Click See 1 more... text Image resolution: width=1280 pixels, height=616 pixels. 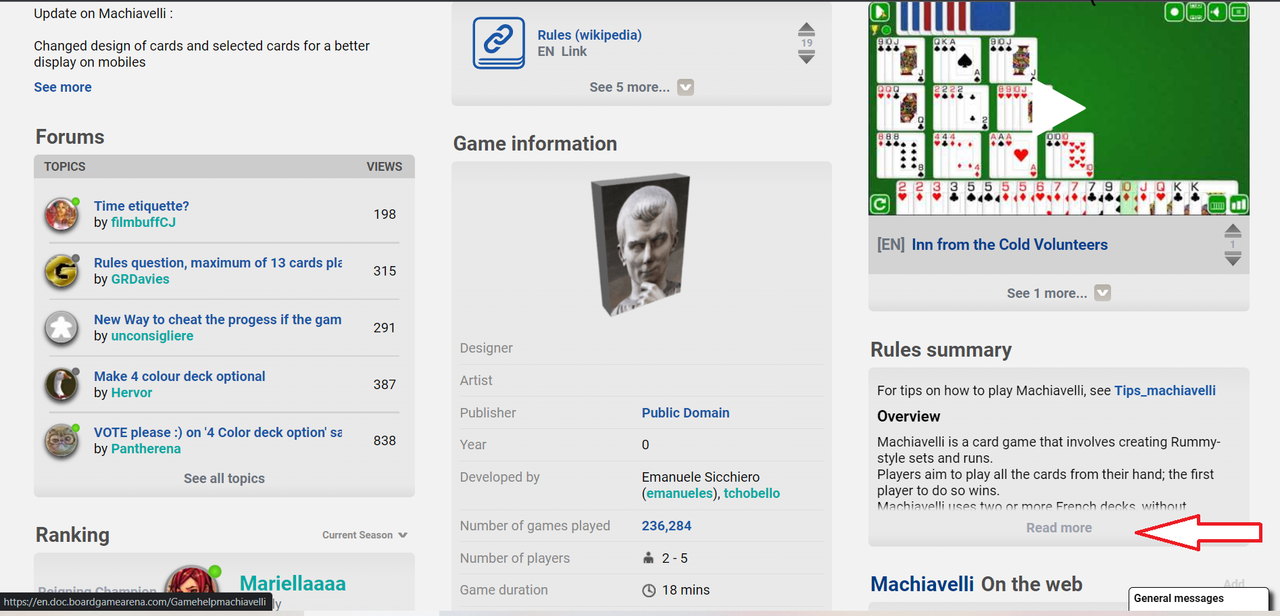(1047, 293)
